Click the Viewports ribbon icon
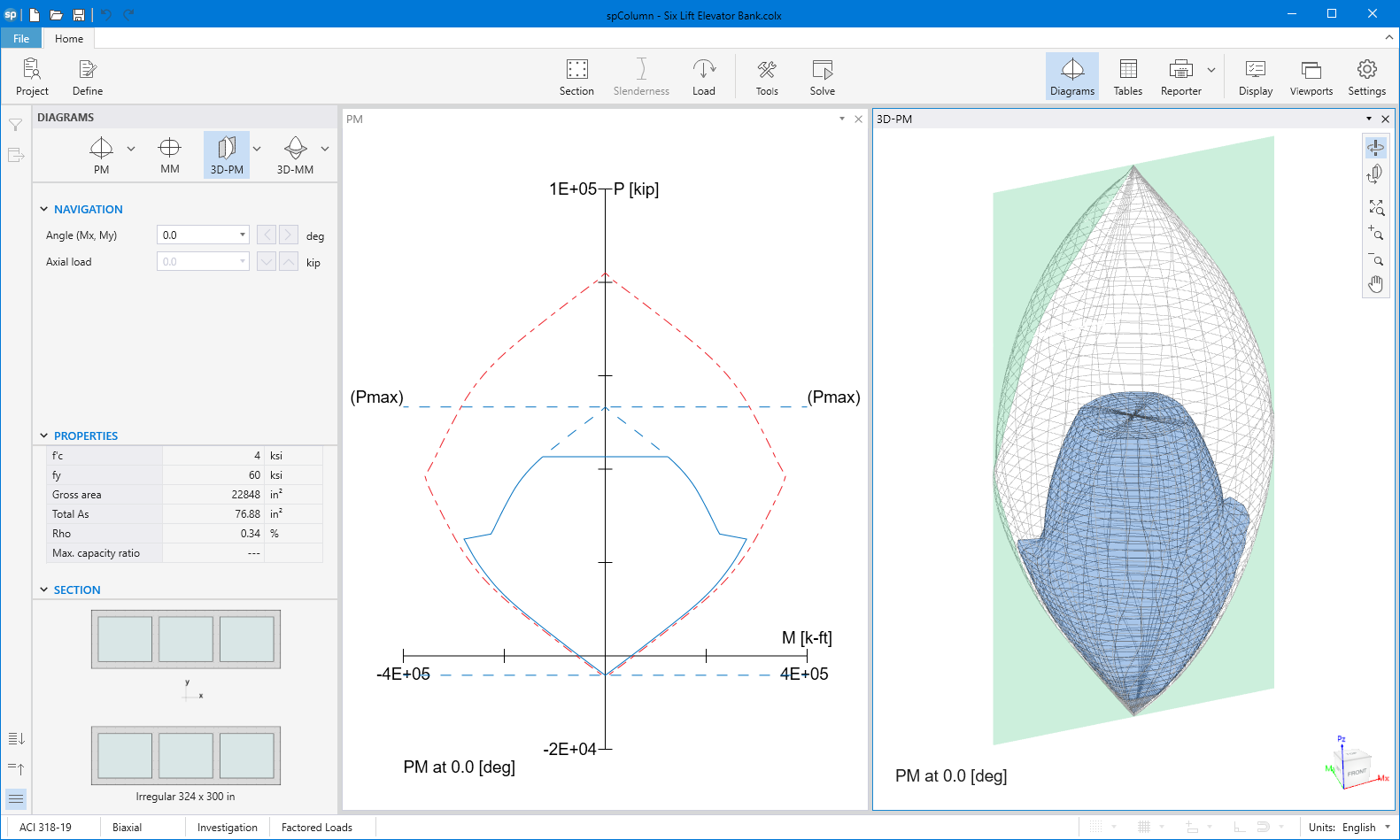The image size is (1400, 840). (1311, 77)
